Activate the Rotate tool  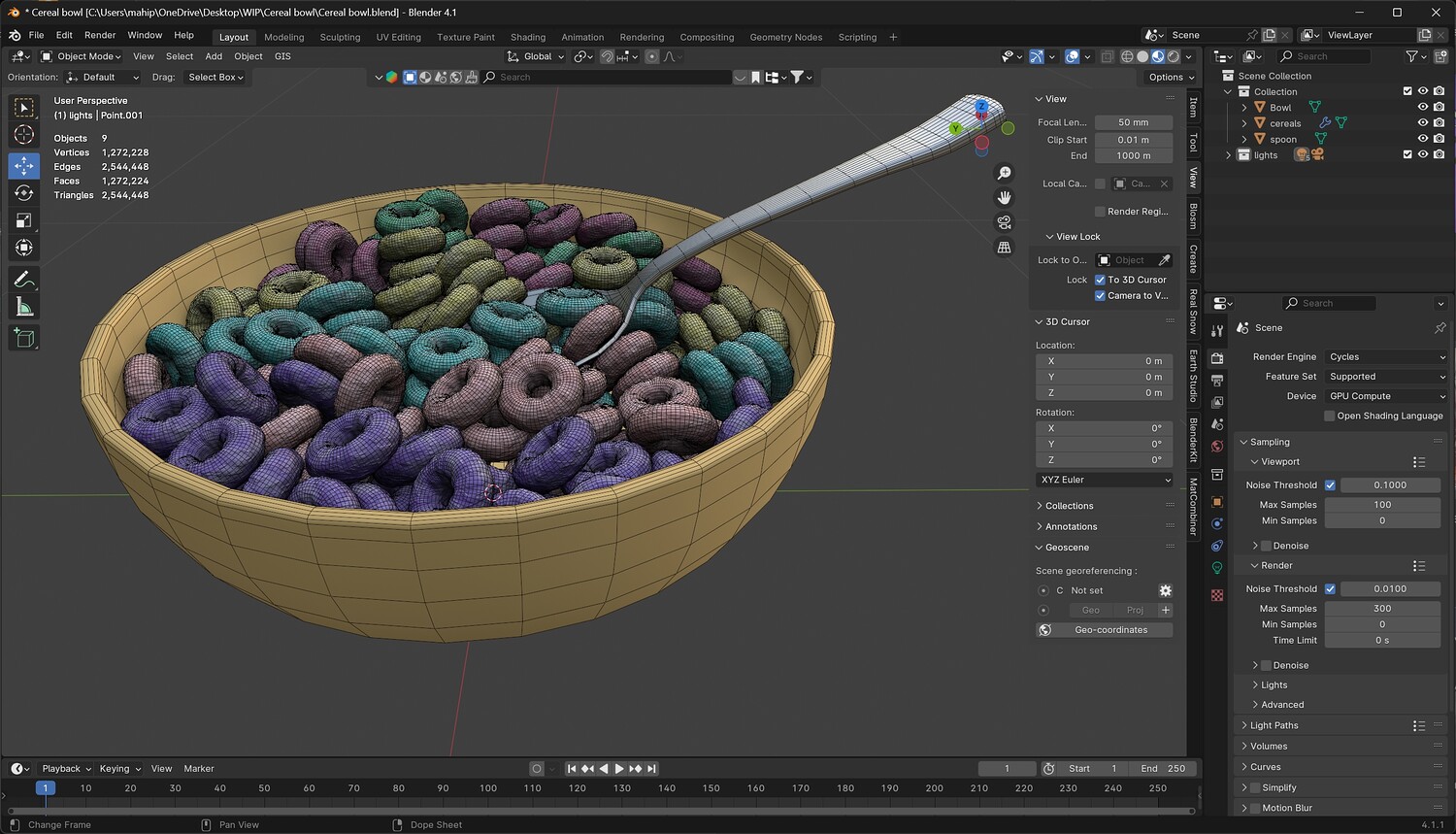coord(24,193)
